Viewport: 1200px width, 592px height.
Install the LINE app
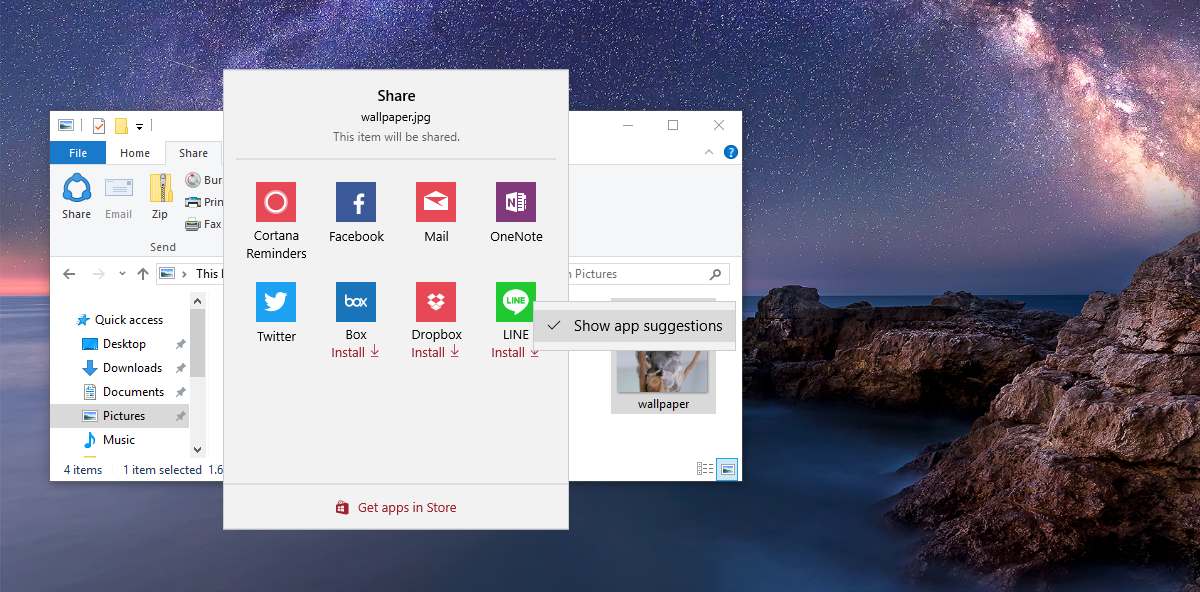coord(516,352)
